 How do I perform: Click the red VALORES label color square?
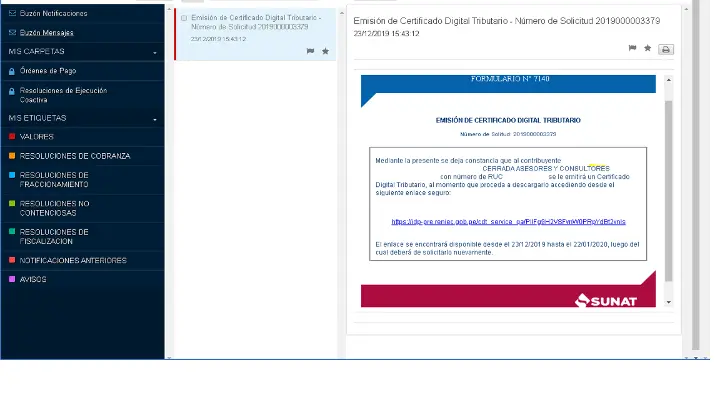point(11,137)
